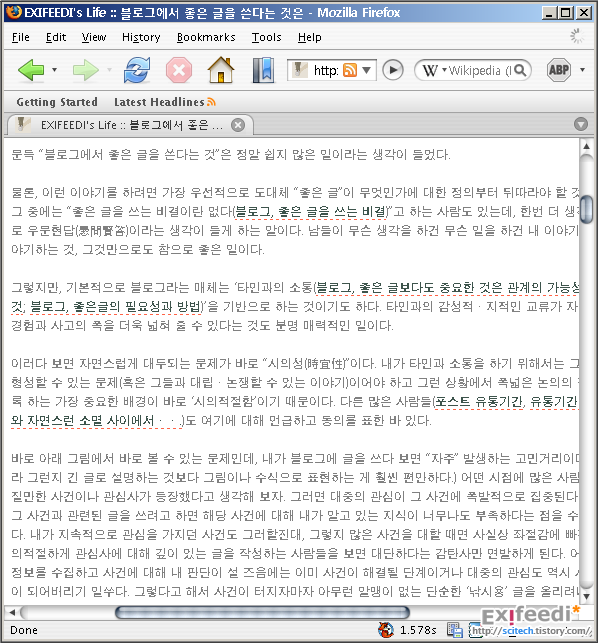This screenshot has height=643, width=598.
Task: Select the EXIFEEDI's Life tab
Action: click(x=130, y=125)
